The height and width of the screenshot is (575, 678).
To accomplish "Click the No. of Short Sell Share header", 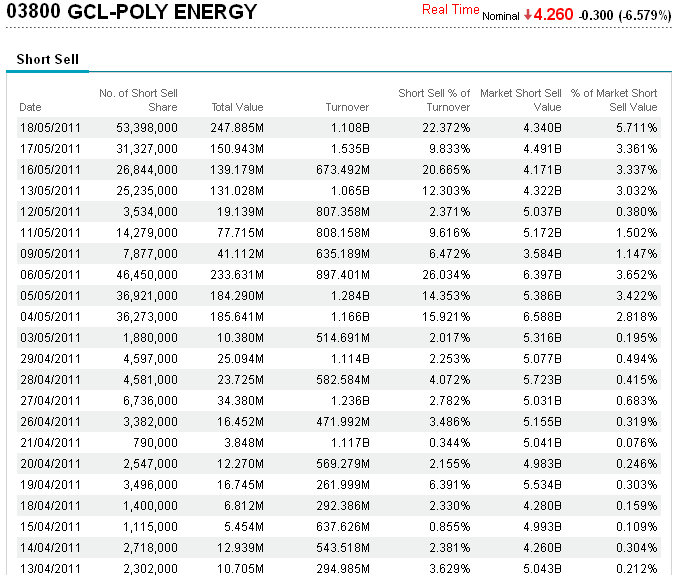I will [x=138, y=100].
